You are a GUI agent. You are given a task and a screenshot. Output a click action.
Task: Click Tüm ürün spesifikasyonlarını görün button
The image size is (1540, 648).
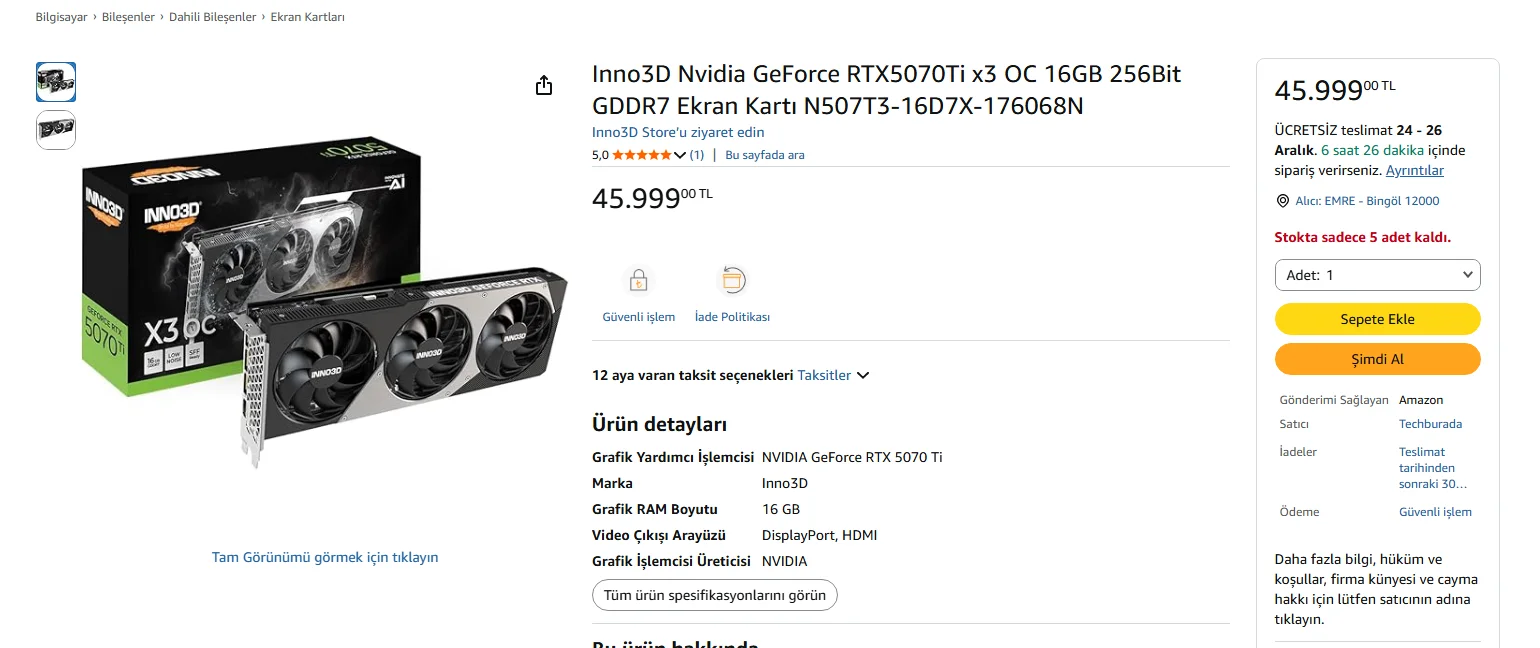pos(714,595)
